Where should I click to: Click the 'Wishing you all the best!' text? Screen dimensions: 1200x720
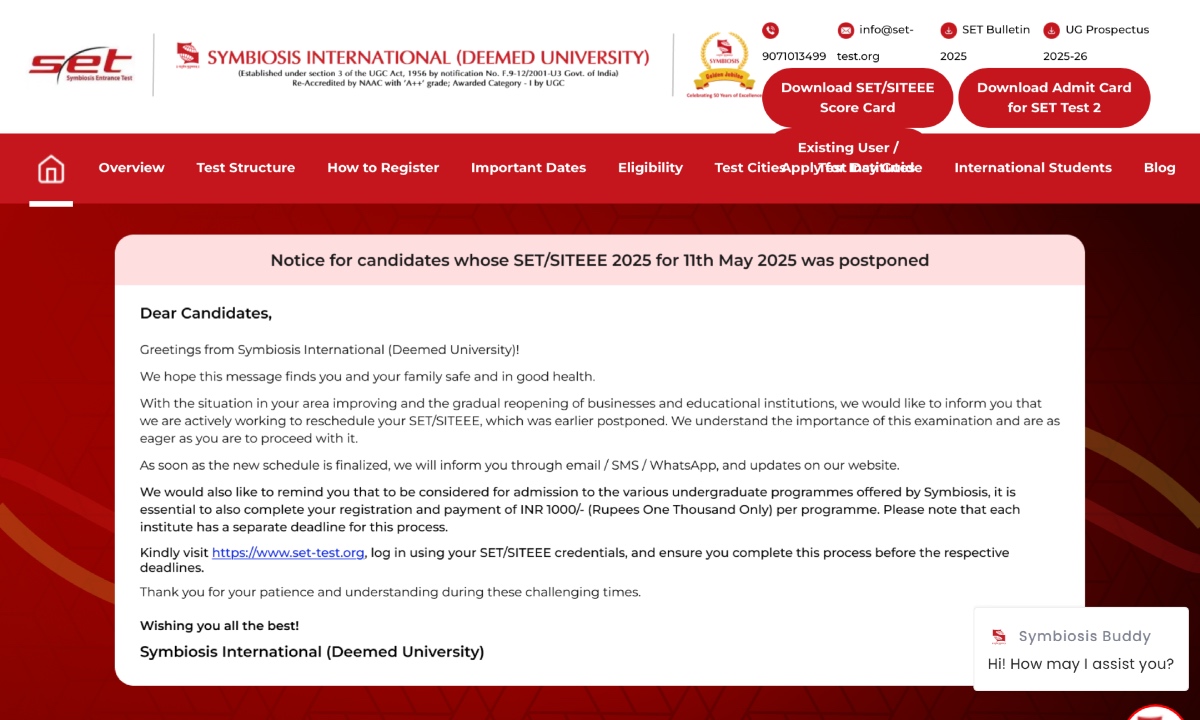point(219,626)
